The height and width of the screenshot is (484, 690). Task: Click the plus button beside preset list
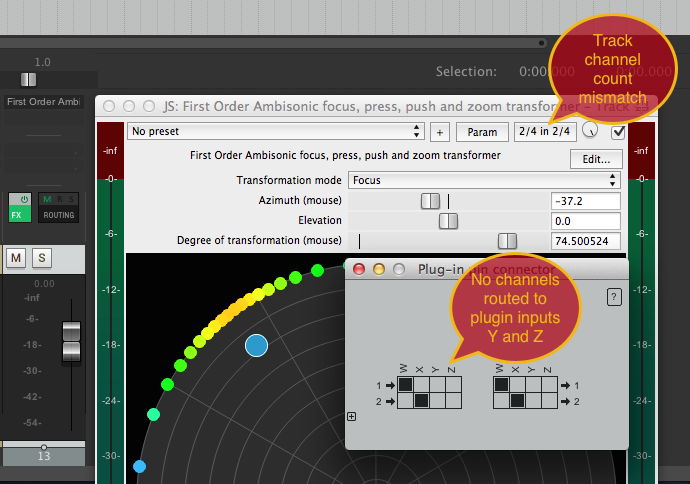click(440, 132)
